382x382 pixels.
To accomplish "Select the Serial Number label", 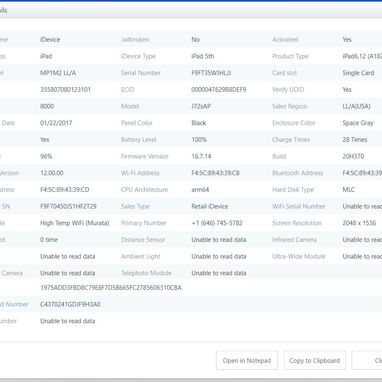I will tap(141, 73).
